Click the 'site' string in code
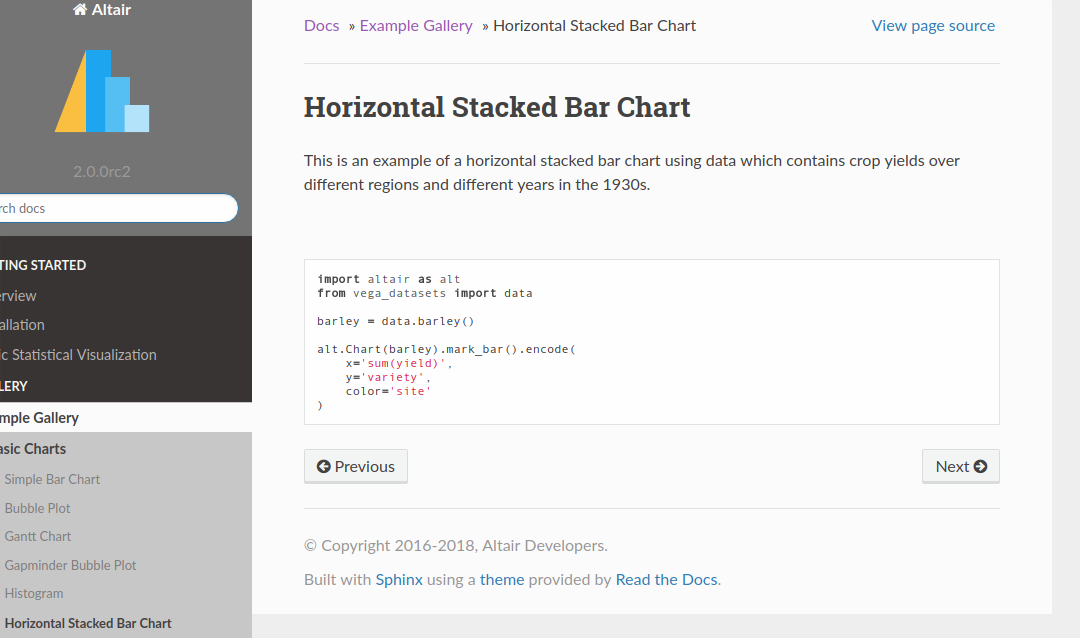Image resolution: width=1080 pixels, height=638 pixels. pos(411,391)
